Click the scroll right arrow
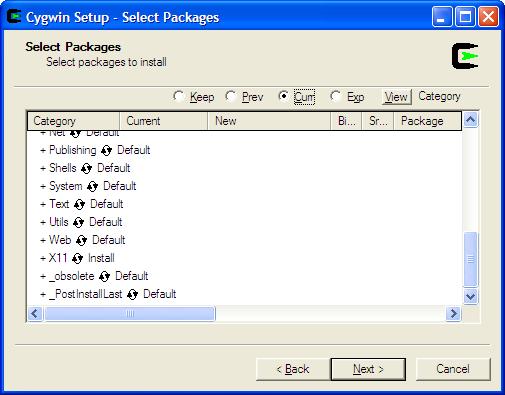Image resolution: width=505 pixels, height=395 pixels. pos(453,314)
